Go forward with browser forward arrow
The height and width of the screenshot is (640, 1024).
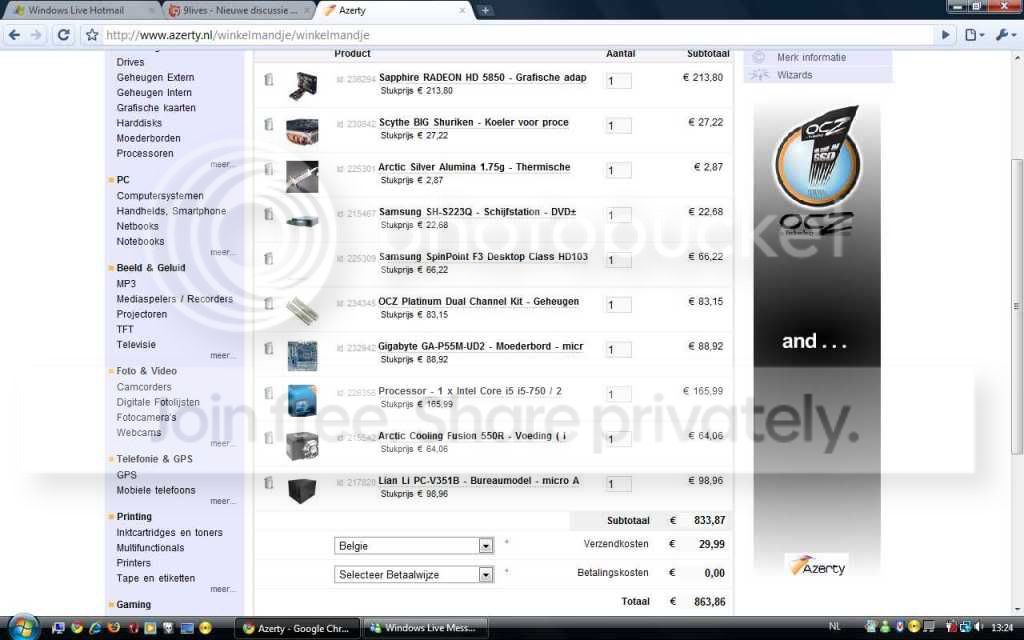(37, 35)
